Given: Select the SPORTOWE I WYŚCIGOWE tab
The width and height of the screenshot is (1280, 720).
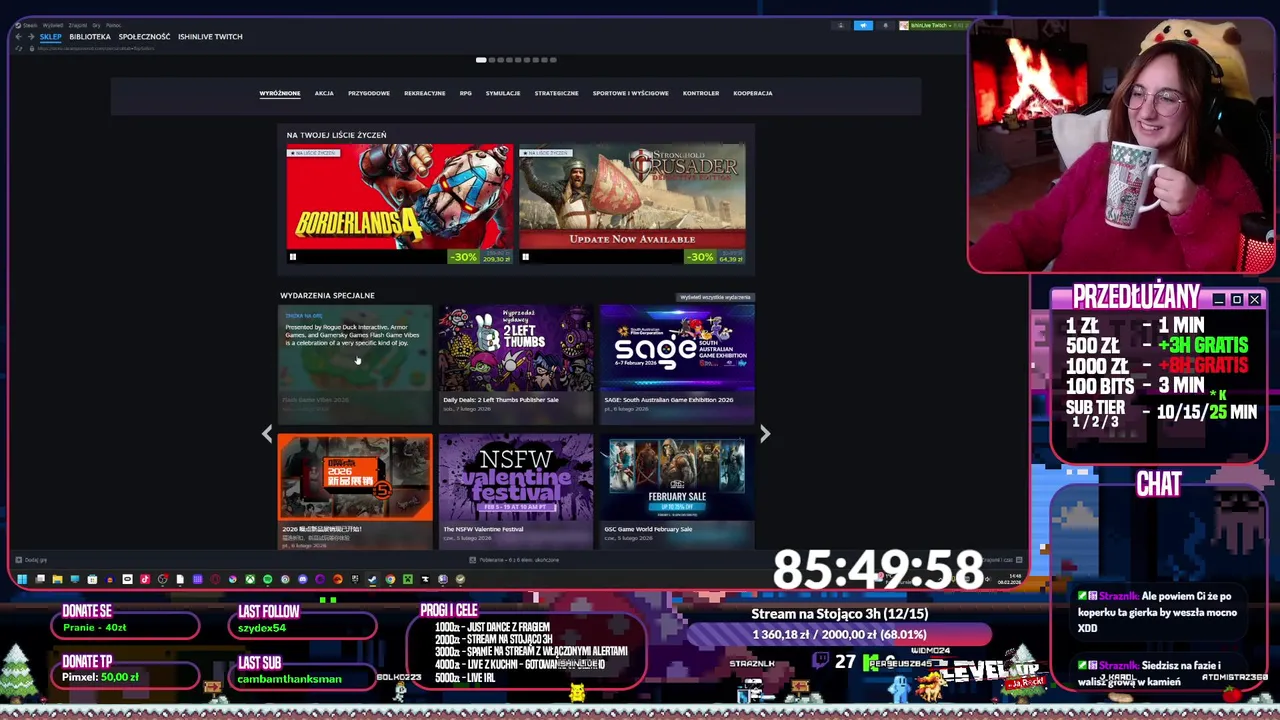Looking at the screenshot, I should (x=630, y=93).
